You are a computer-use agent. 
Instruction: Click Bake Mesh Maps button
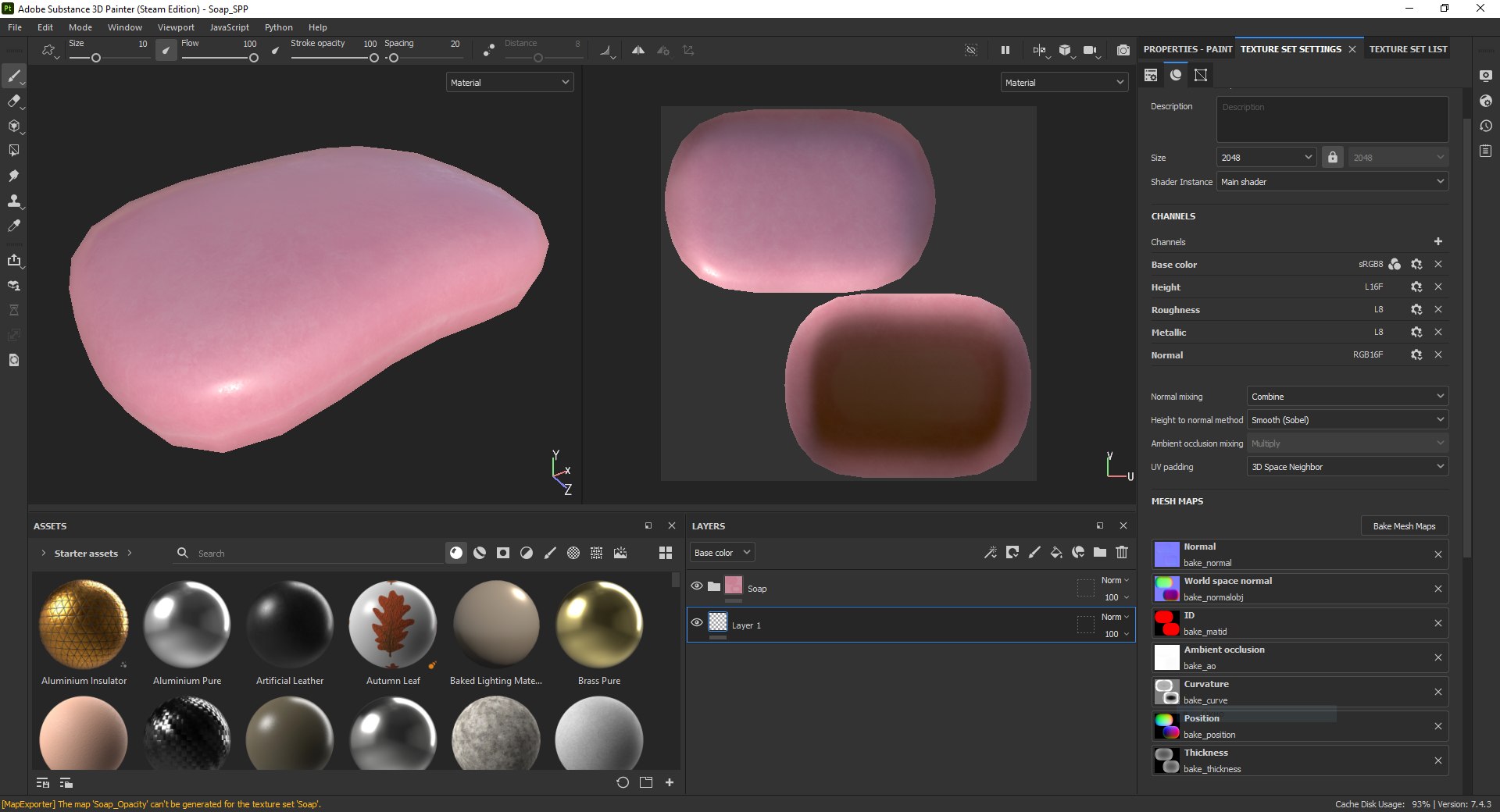[1404, 525]
